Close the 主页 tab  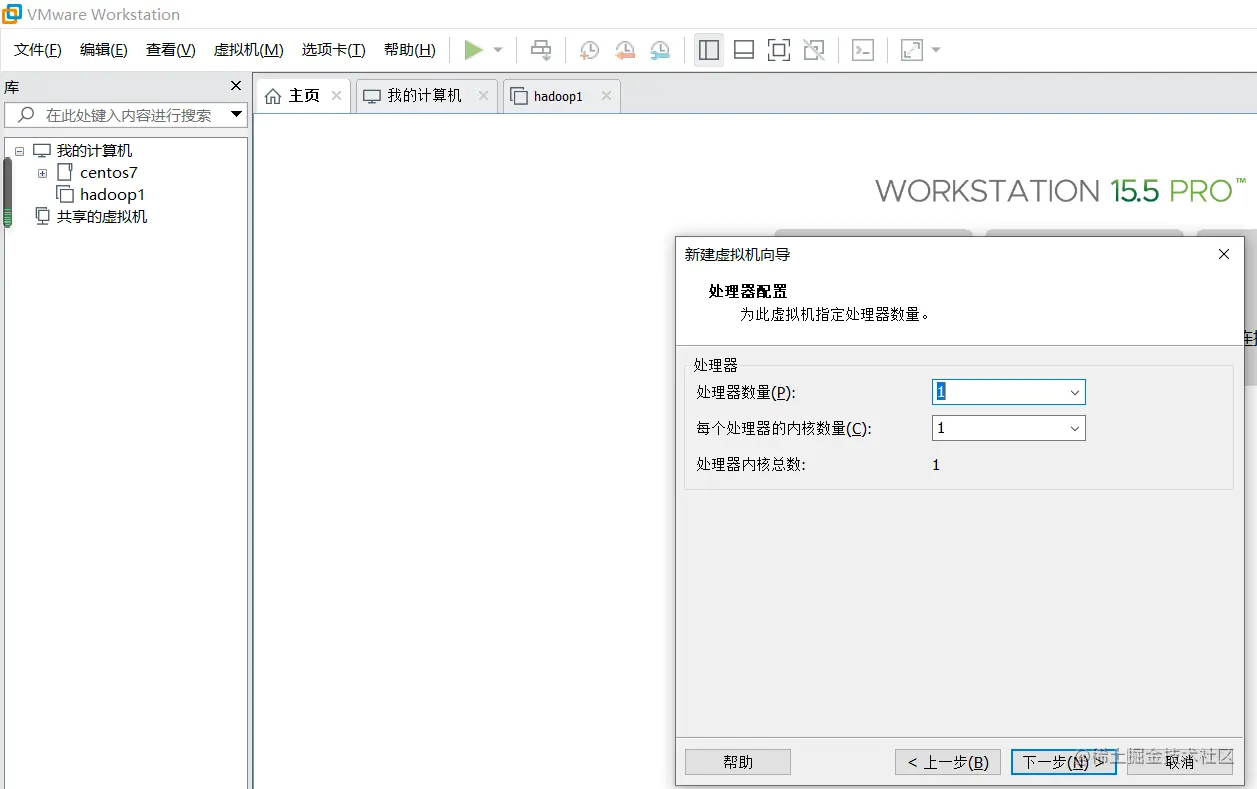(x=336, y=96)
